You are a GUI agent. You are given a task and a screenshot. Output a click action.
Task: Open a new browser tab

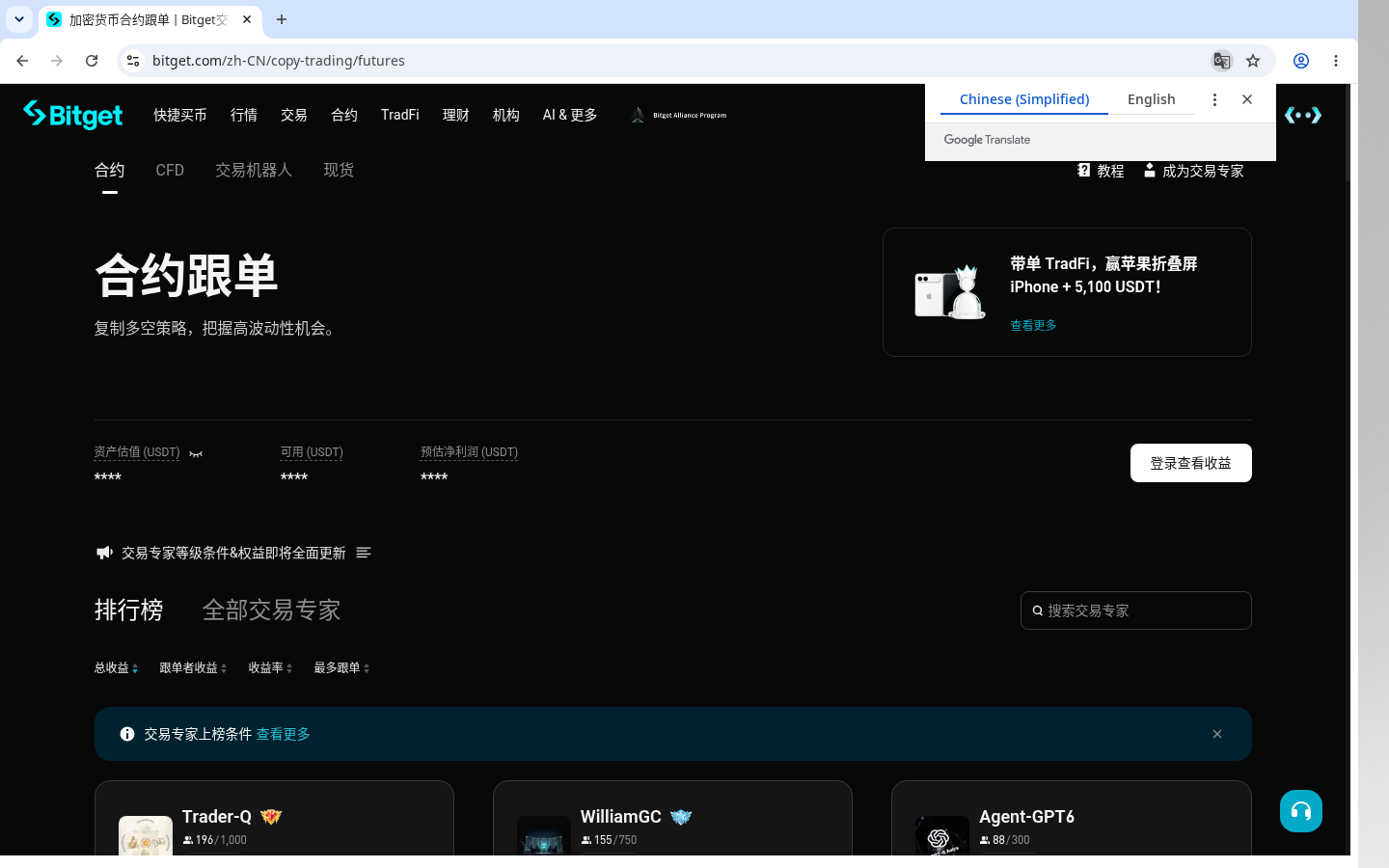[x=282, y=19]
